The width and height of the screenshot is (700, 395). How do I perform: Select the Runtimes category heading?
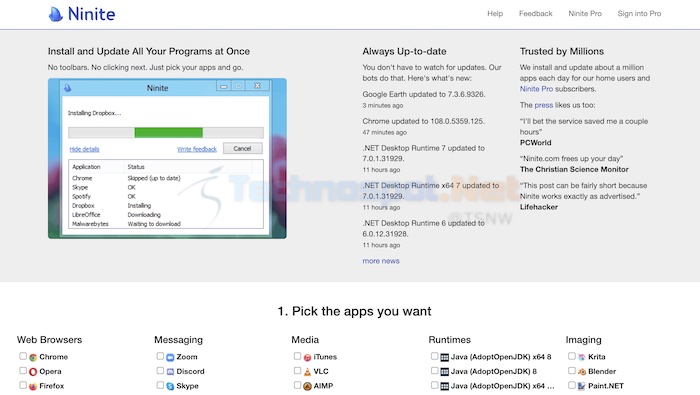pyautogui.click(x=450, y=340)
